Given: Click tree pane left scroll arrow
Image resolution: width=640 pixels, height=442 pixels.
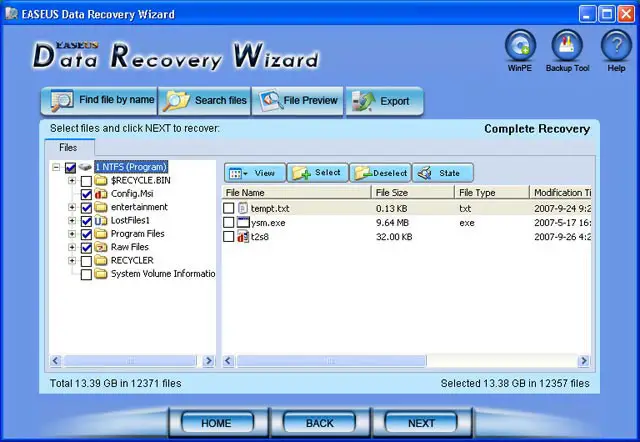Looking at the screenshot, I should (x=56, y=361).
